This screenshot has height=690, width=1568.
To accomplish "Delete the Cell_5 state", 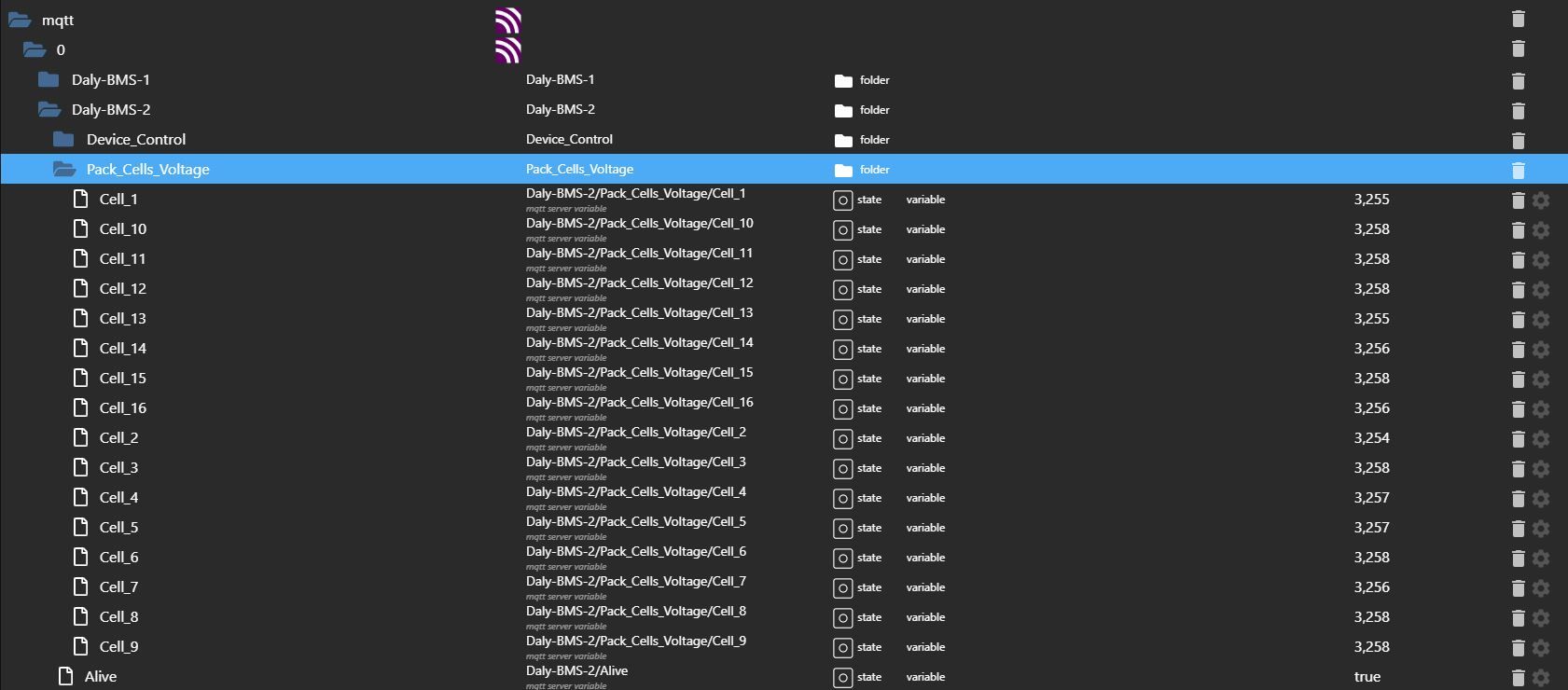I will click(1518, 529).
